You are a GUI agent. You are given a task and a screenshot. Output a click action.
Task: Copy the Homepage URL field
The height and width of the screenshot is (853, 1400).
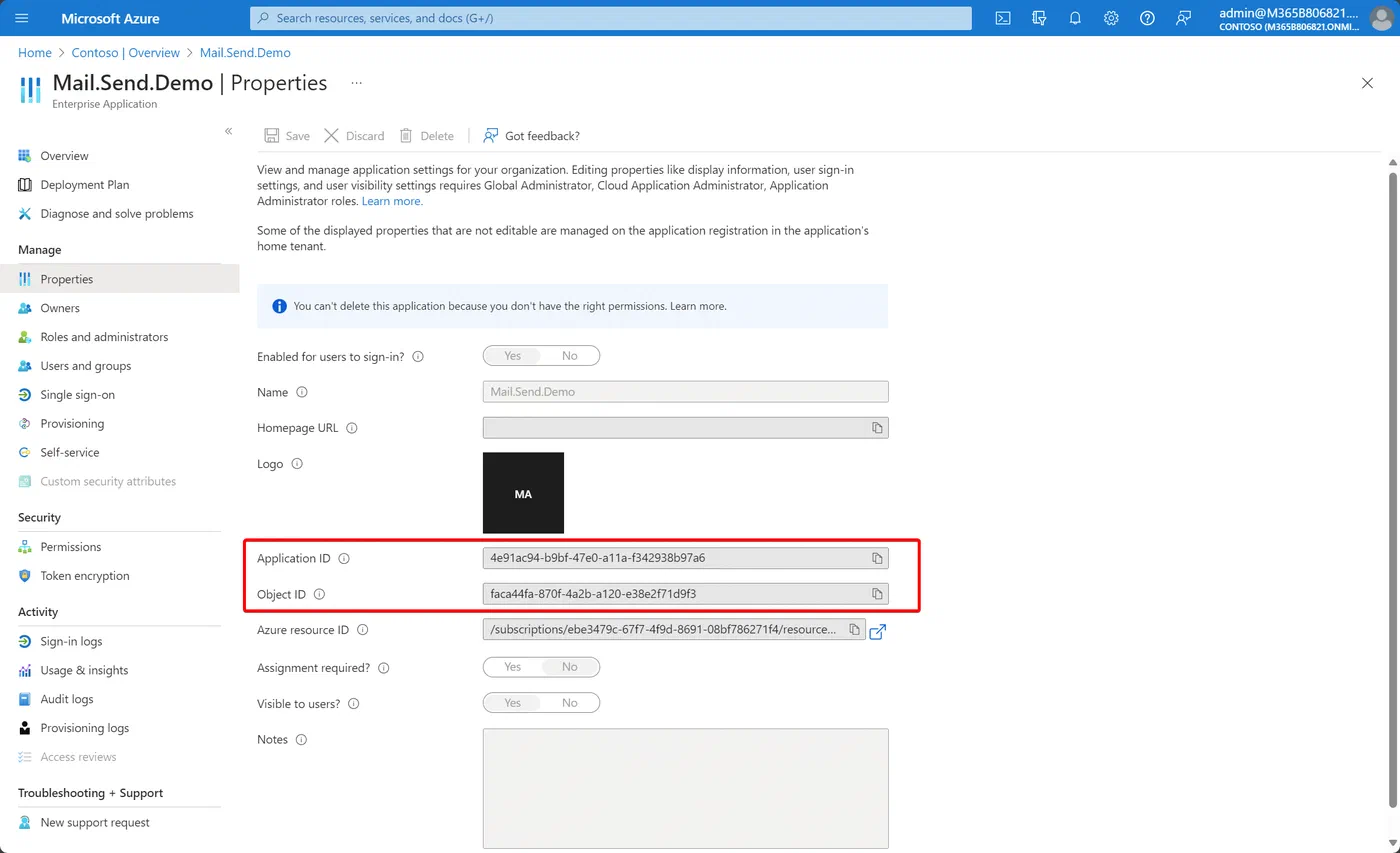tap(877, 428)
